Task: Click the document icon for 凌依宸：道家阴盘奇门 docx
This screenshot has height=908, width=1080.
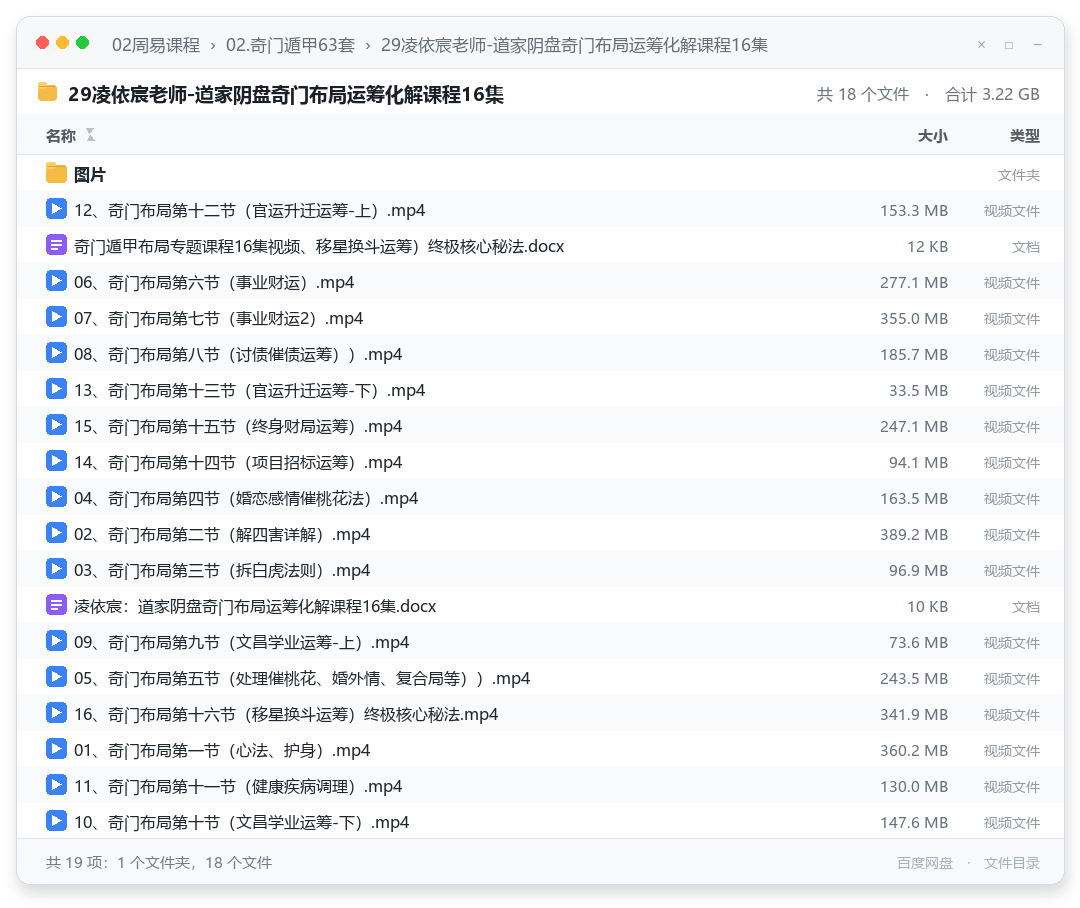Action: pyautogui.click(x=56, y=605)
